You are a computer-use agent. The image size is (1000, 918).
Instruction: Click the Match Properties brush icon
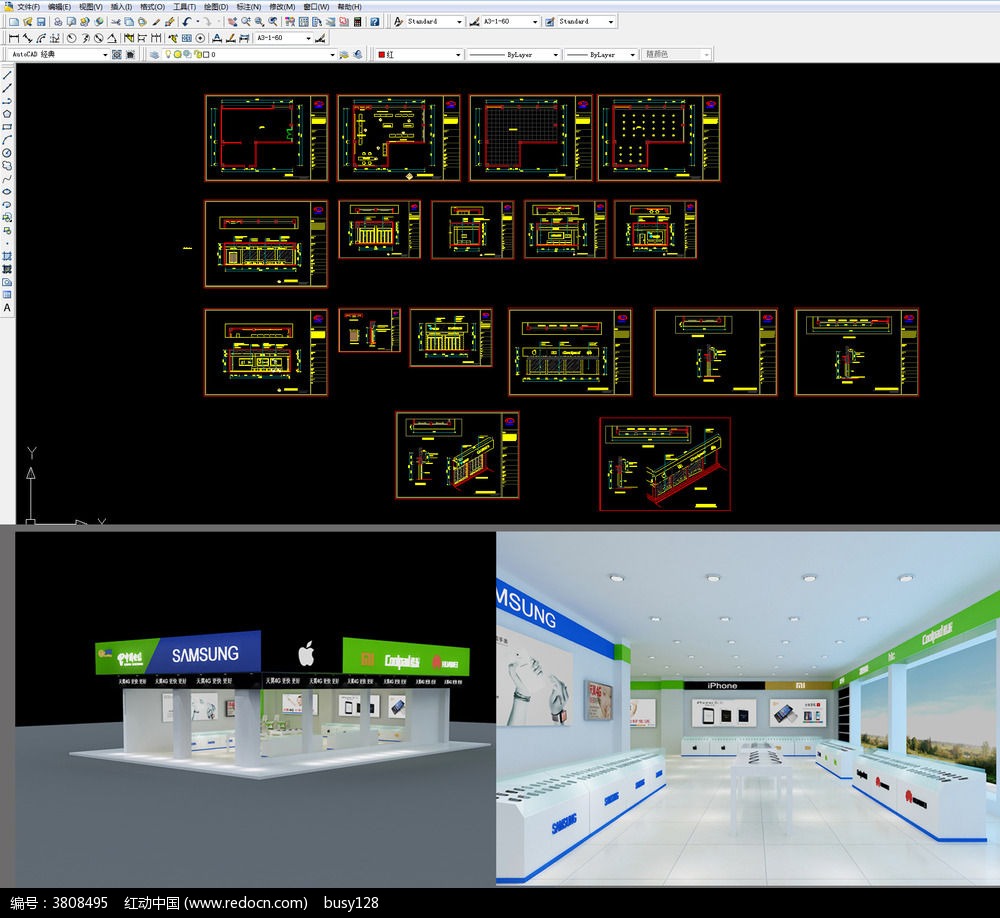click(x=156, y=22)
